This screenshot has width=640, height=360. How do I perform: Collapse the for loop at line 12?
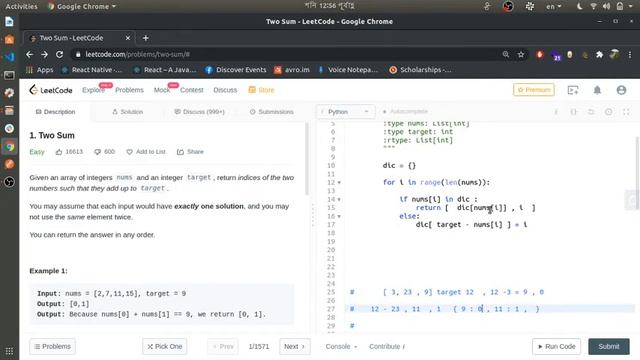point(339,182)
